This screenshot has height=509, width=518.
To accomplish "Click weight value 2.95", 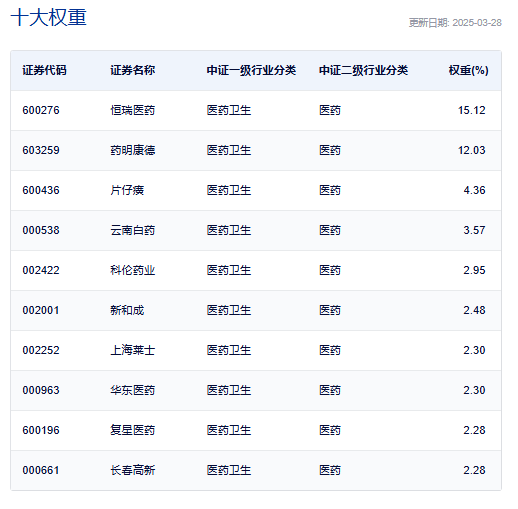I will click(x=474, y=270).
